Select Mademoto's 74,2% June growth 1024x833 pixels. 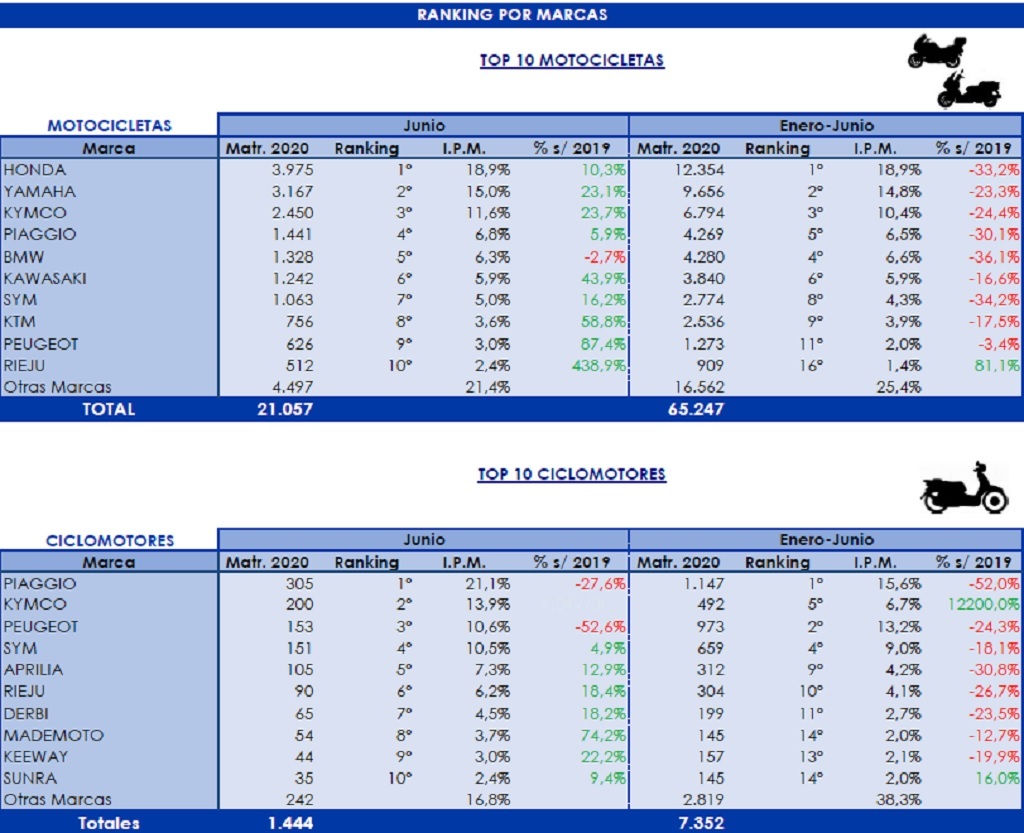coord(603,735)
